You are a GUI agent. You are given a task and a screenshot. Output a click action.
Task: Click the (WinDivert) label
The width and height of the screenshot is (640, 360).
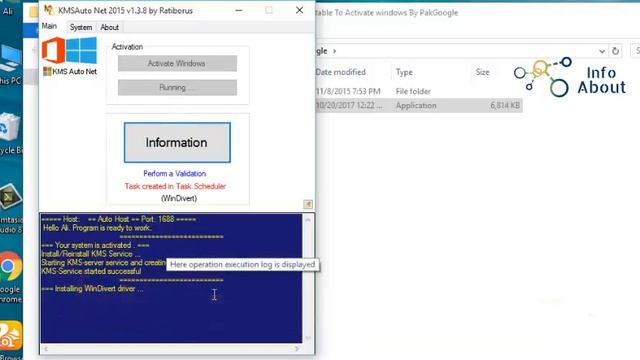point(179,198)
